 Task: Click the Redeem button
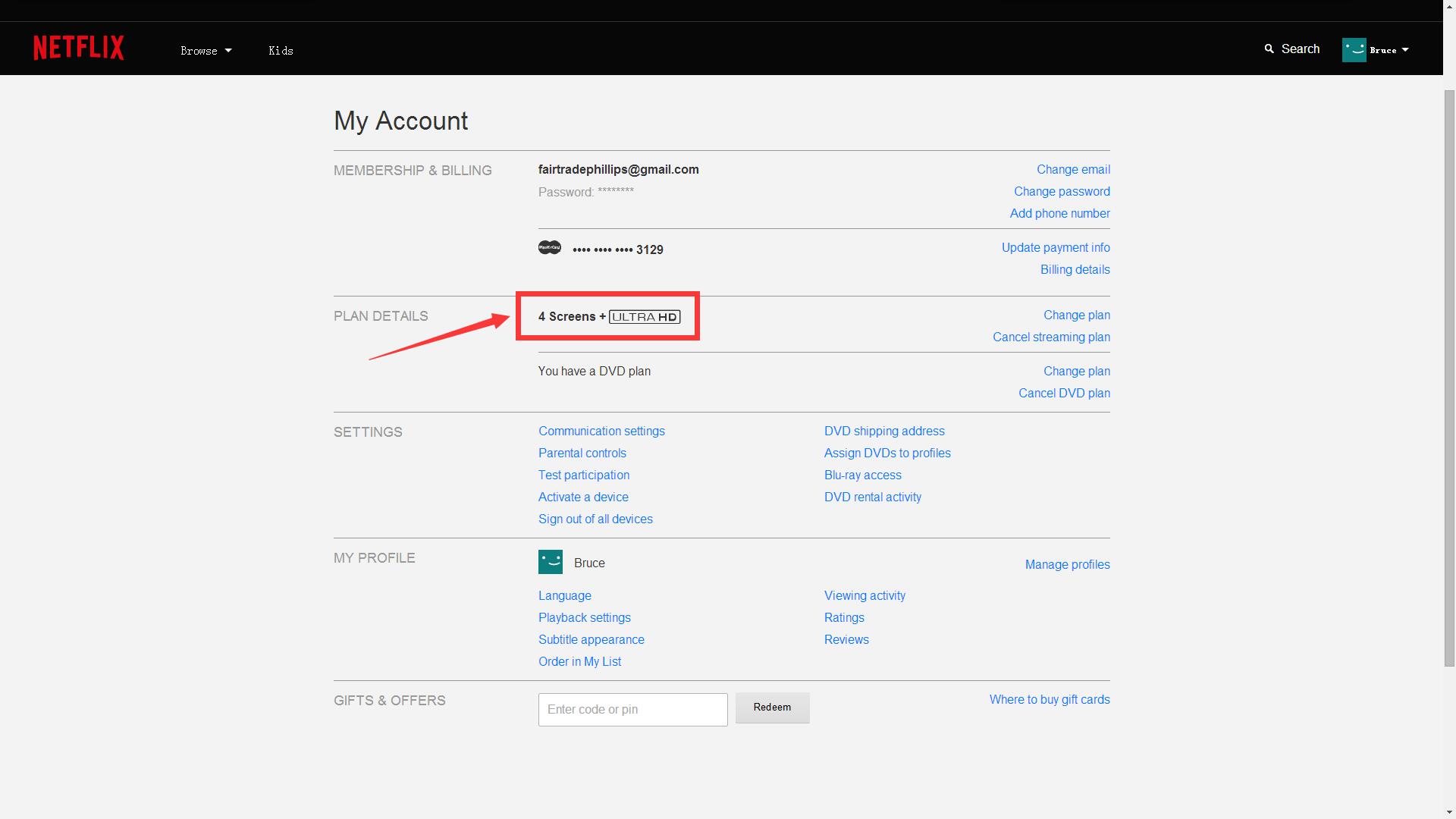coord(772,708)
